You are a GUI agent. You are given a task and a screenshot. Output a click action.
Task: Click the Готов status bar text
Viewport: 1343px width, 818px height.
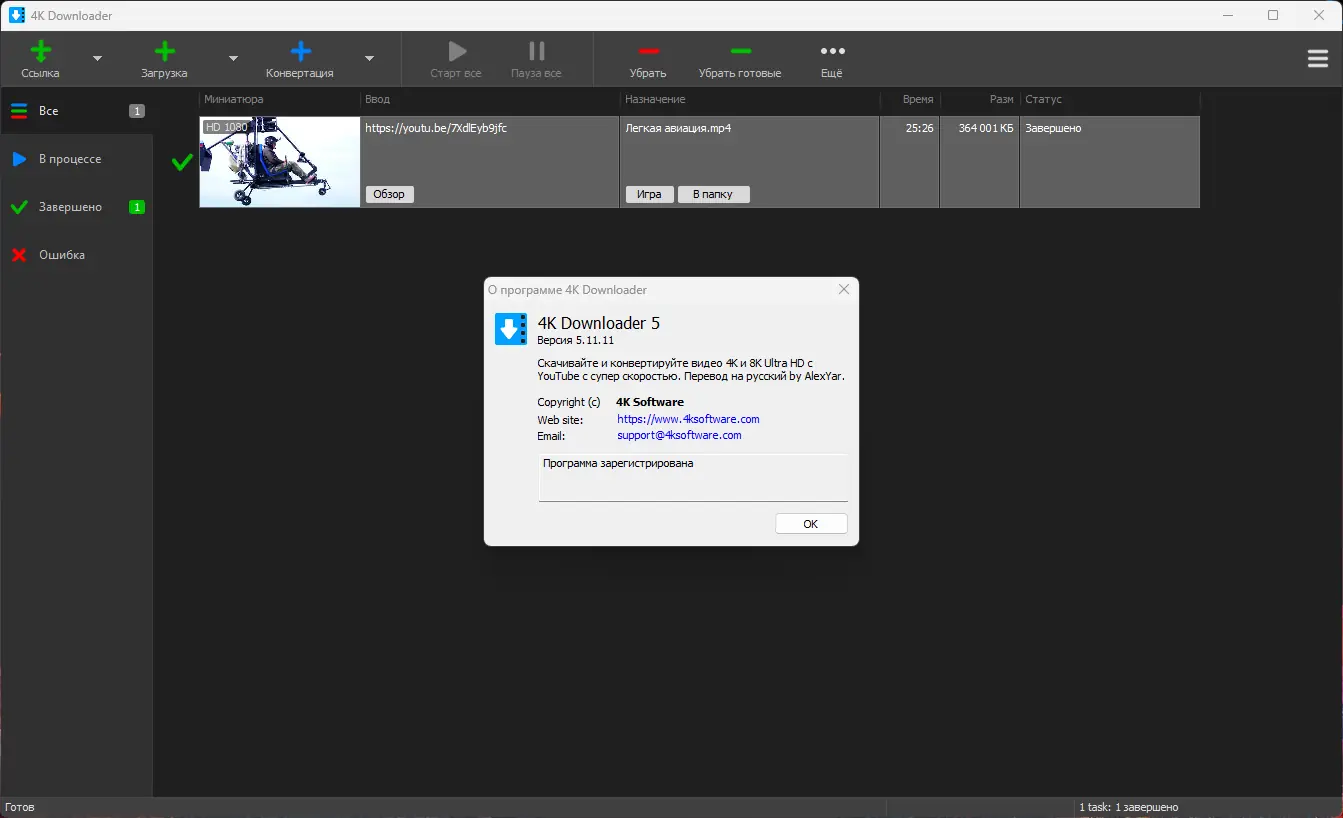(x=20, y=807)
